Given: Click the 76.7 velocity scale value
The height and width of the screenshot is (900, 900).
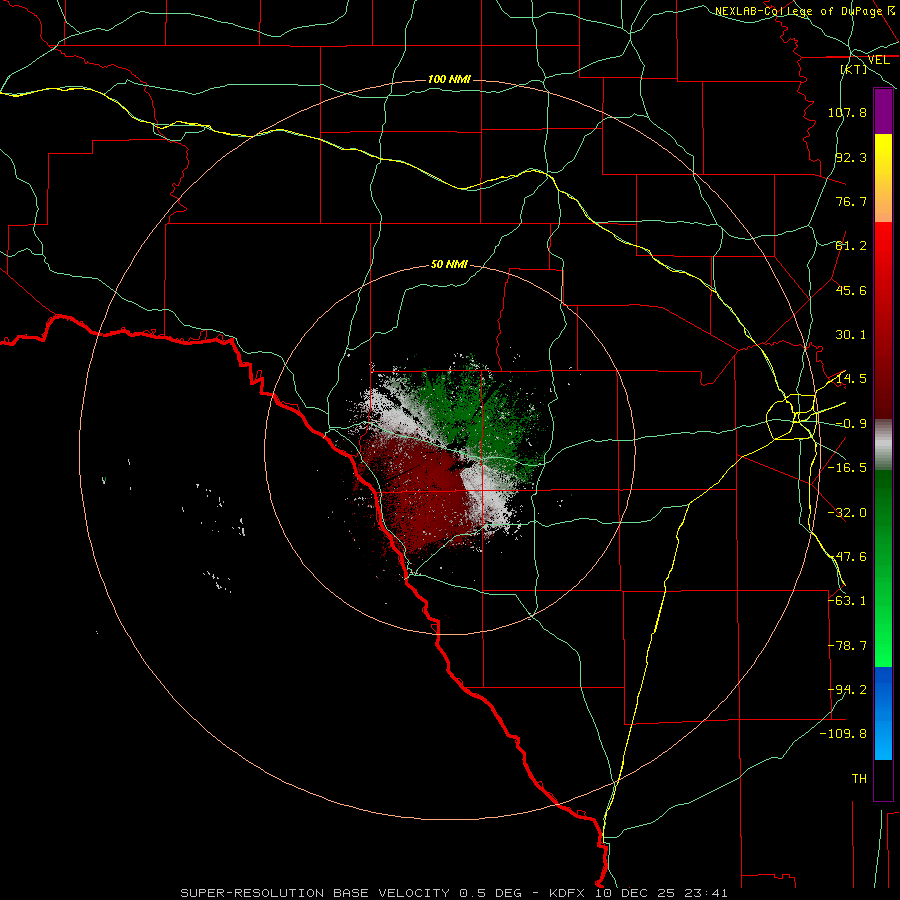Looking at the screenshot, I should (x=851, y=201).
